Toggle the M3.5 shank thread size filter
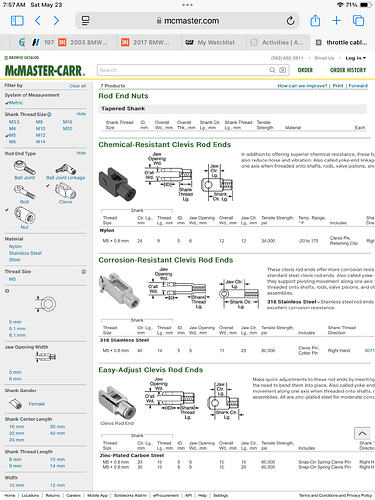 (x=14, y=122)
